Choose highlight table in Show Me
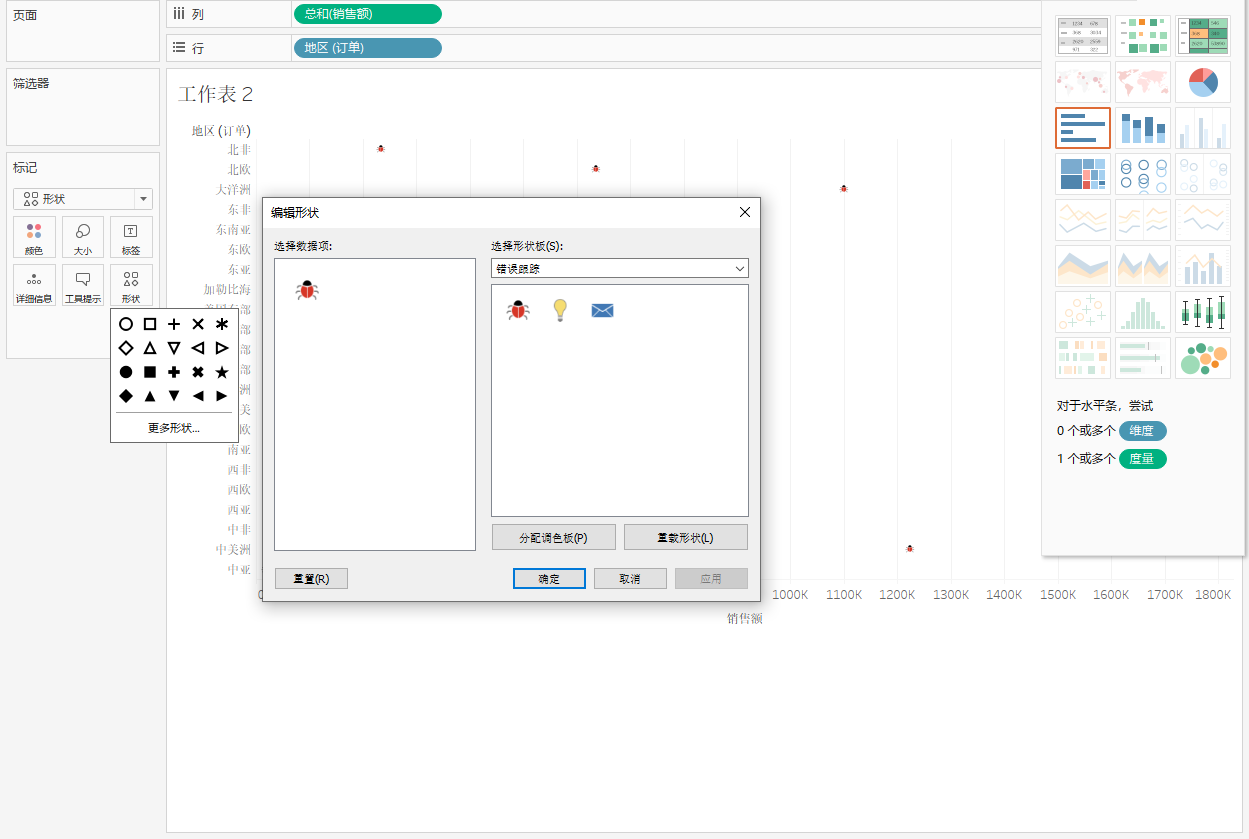 click(x=1203, y=36)
